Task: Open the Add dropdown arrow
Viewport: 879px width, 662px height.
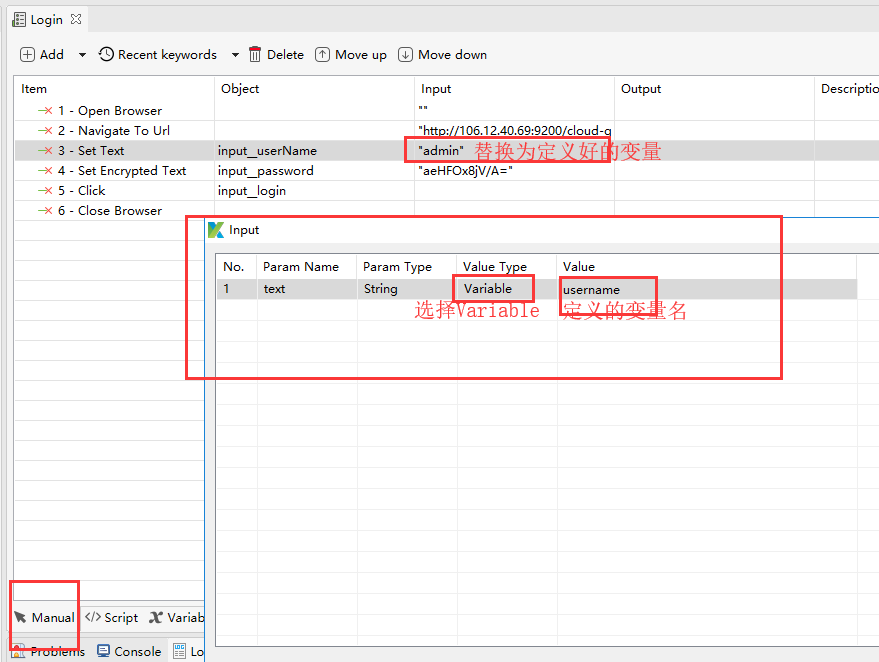Action: pos(82,55)
